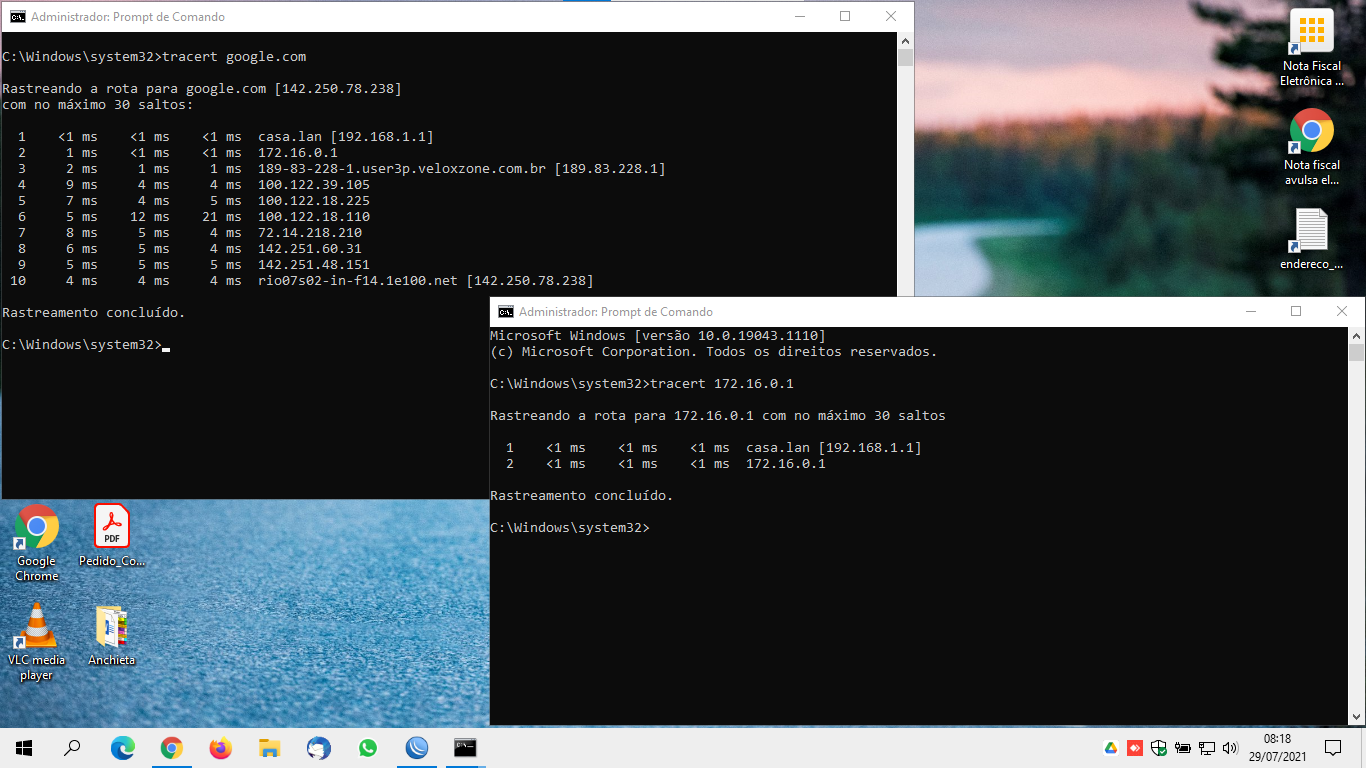Click hop address '72.14.218.210'

pos(310,233)
